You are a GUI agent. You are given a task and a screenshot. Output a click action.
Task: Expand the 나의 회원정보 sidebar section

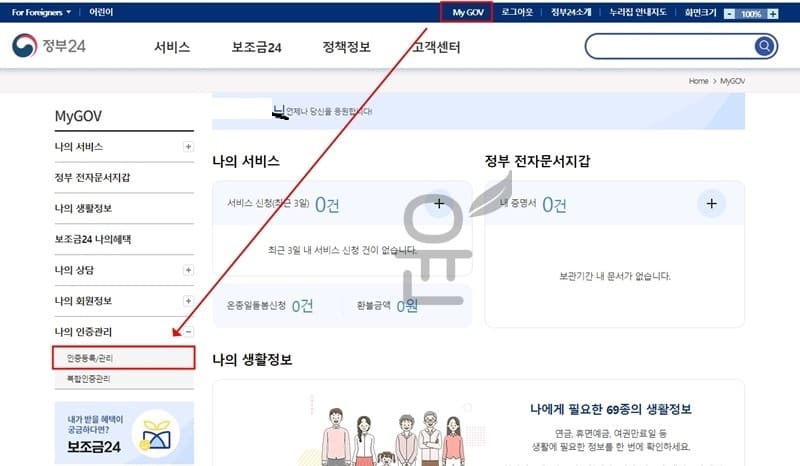[x=188, y=301]
